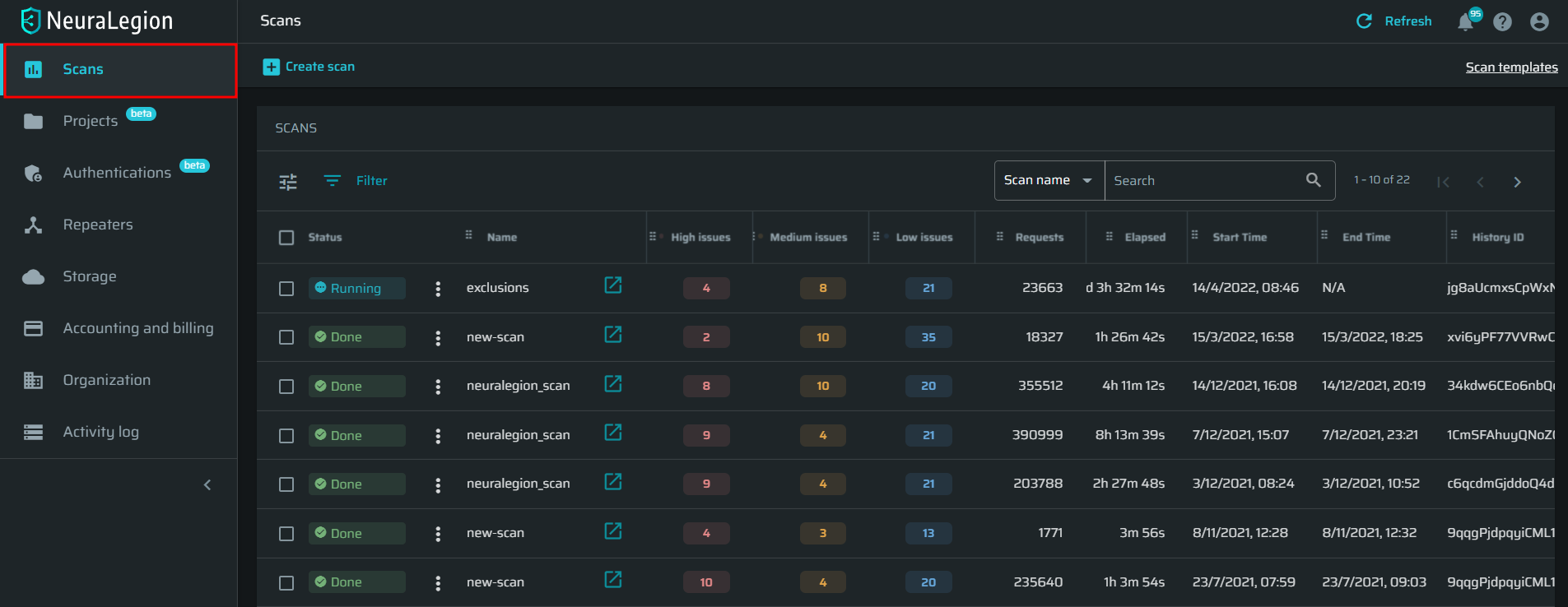Select the exclusions scan checkbox

[x=286, y=289]
